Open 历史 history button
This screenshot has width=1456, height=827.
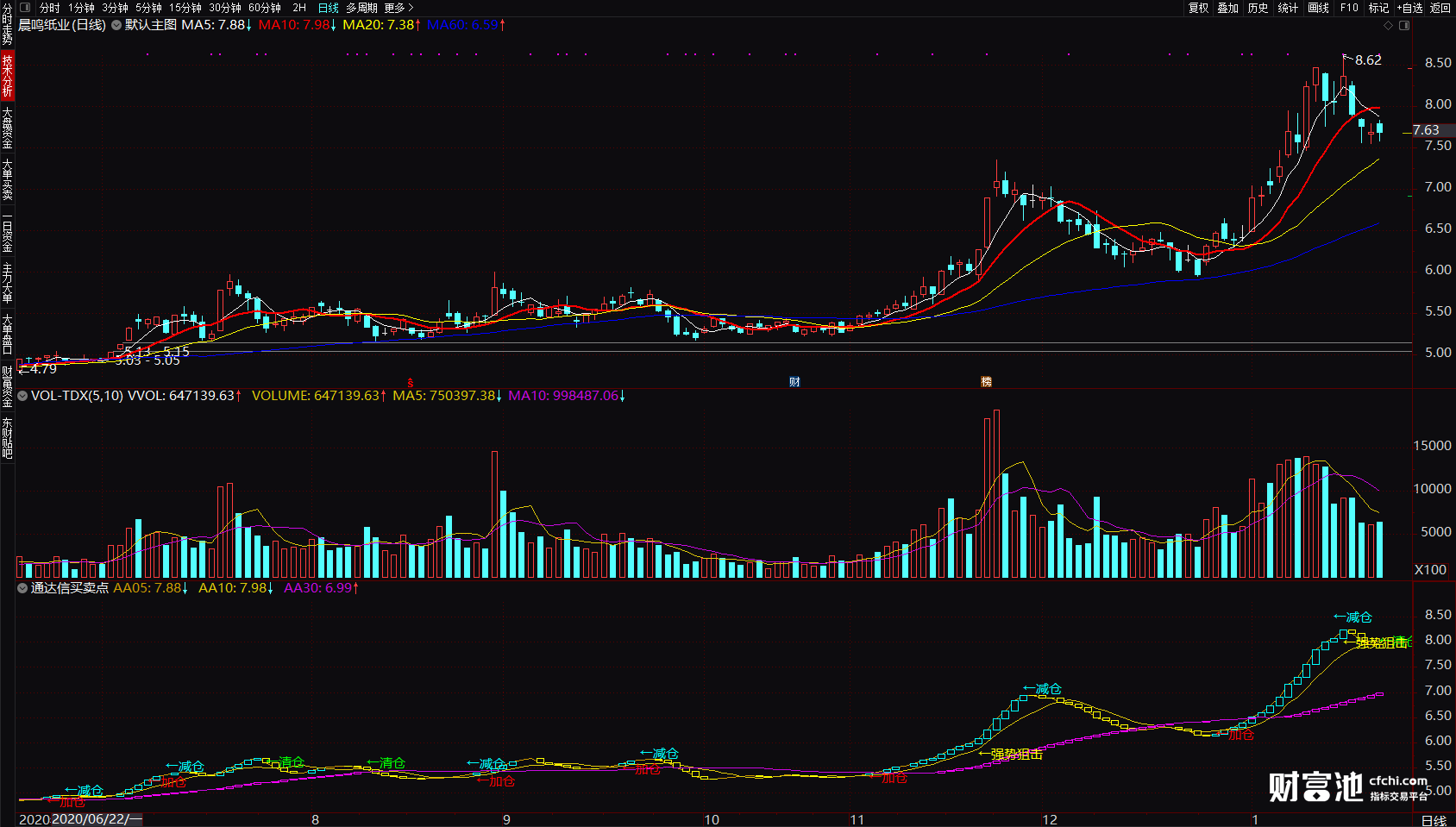coord(1258,8)
